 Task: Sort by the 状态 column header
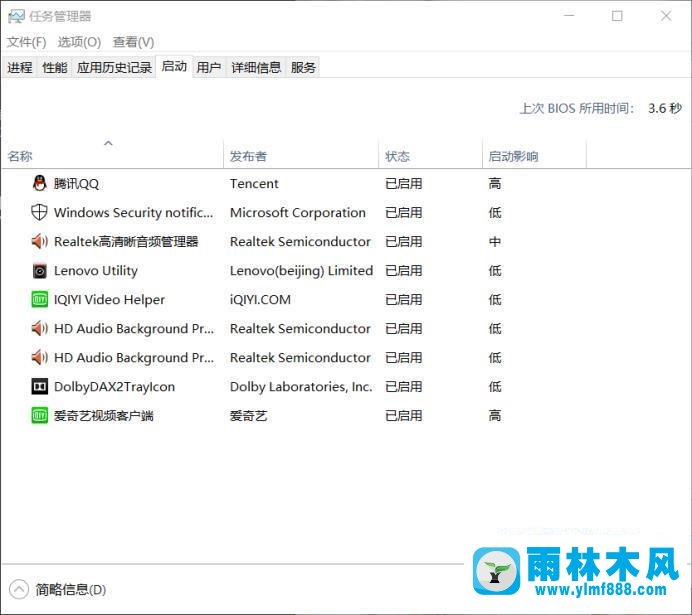pyautogui.click(x=430, y=156)
